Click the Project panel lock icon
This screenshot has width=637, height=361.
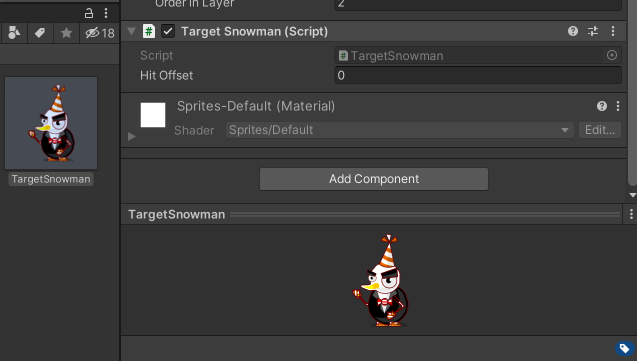89,13
